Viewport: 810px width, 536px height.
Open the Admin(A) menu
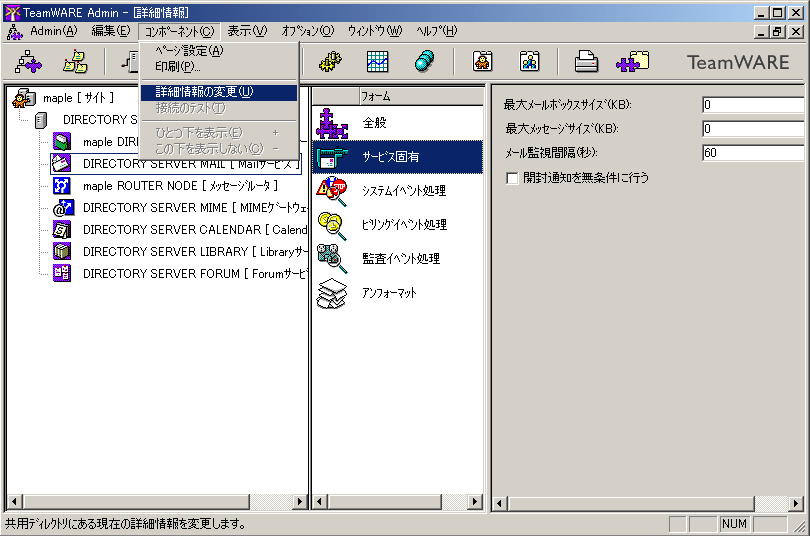pos(54,31)
